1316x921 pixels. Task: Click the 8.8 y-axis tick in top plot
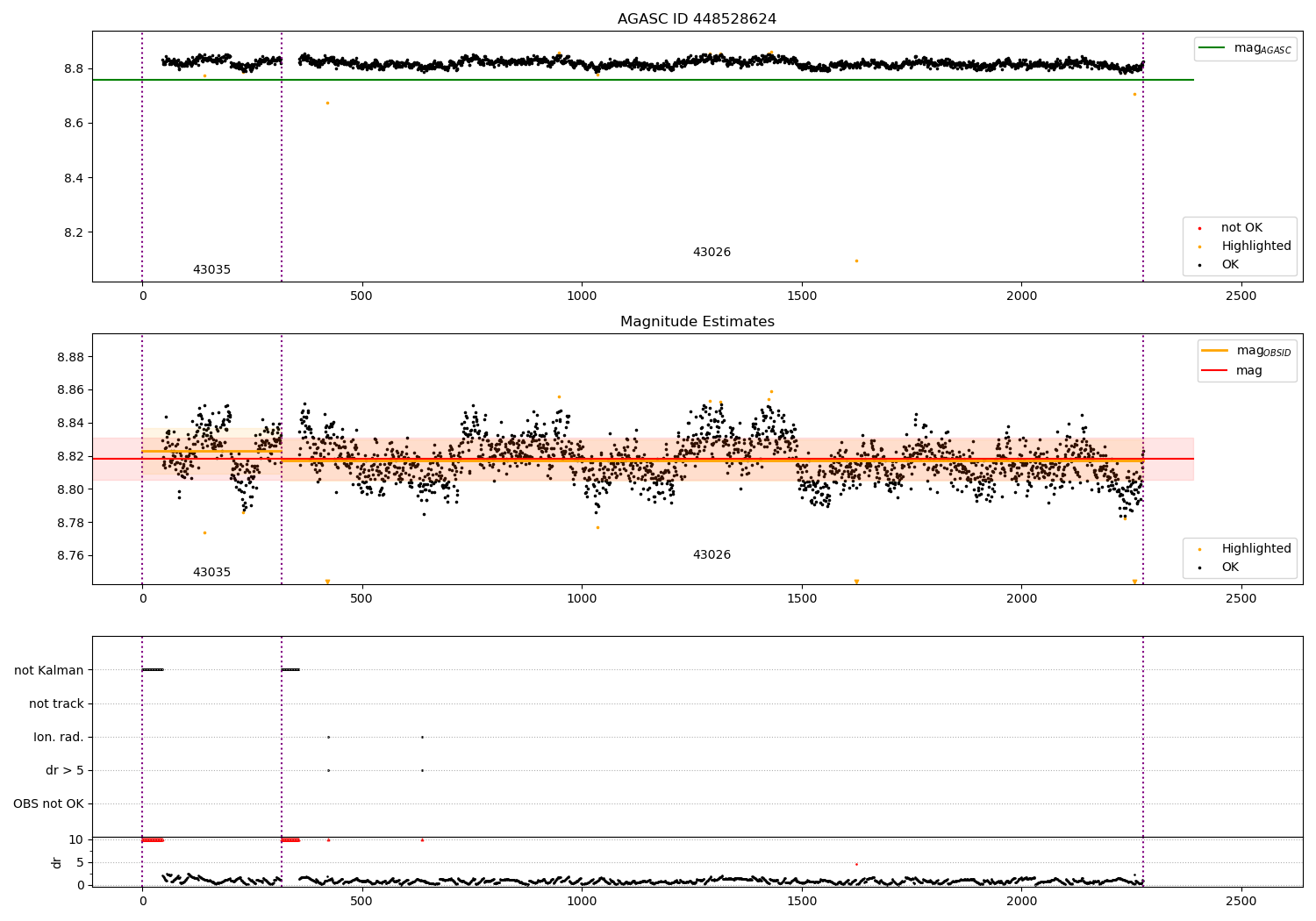pos(74,68)
